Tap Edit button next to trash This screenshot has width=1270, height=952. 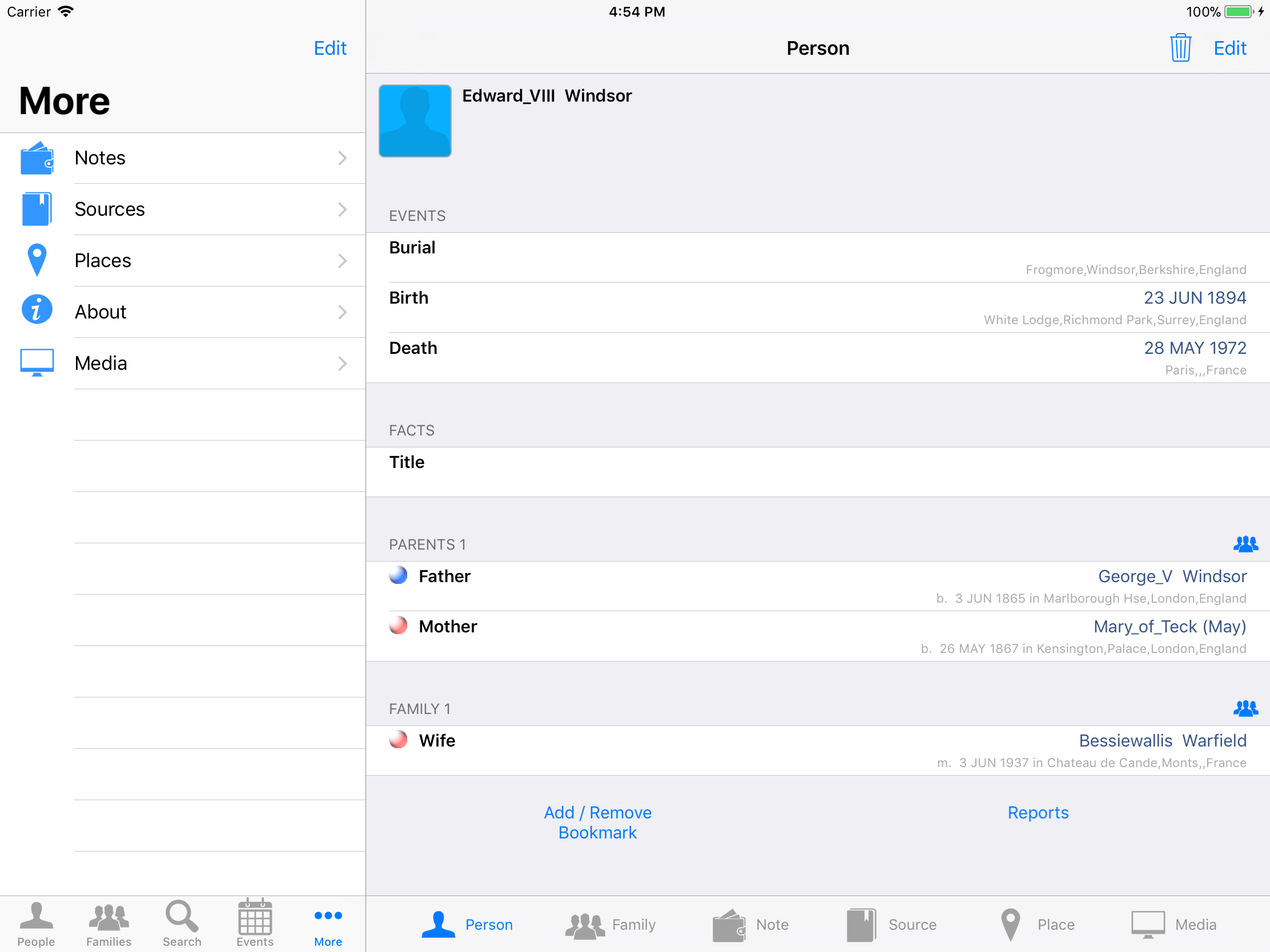pos(1229,48)
